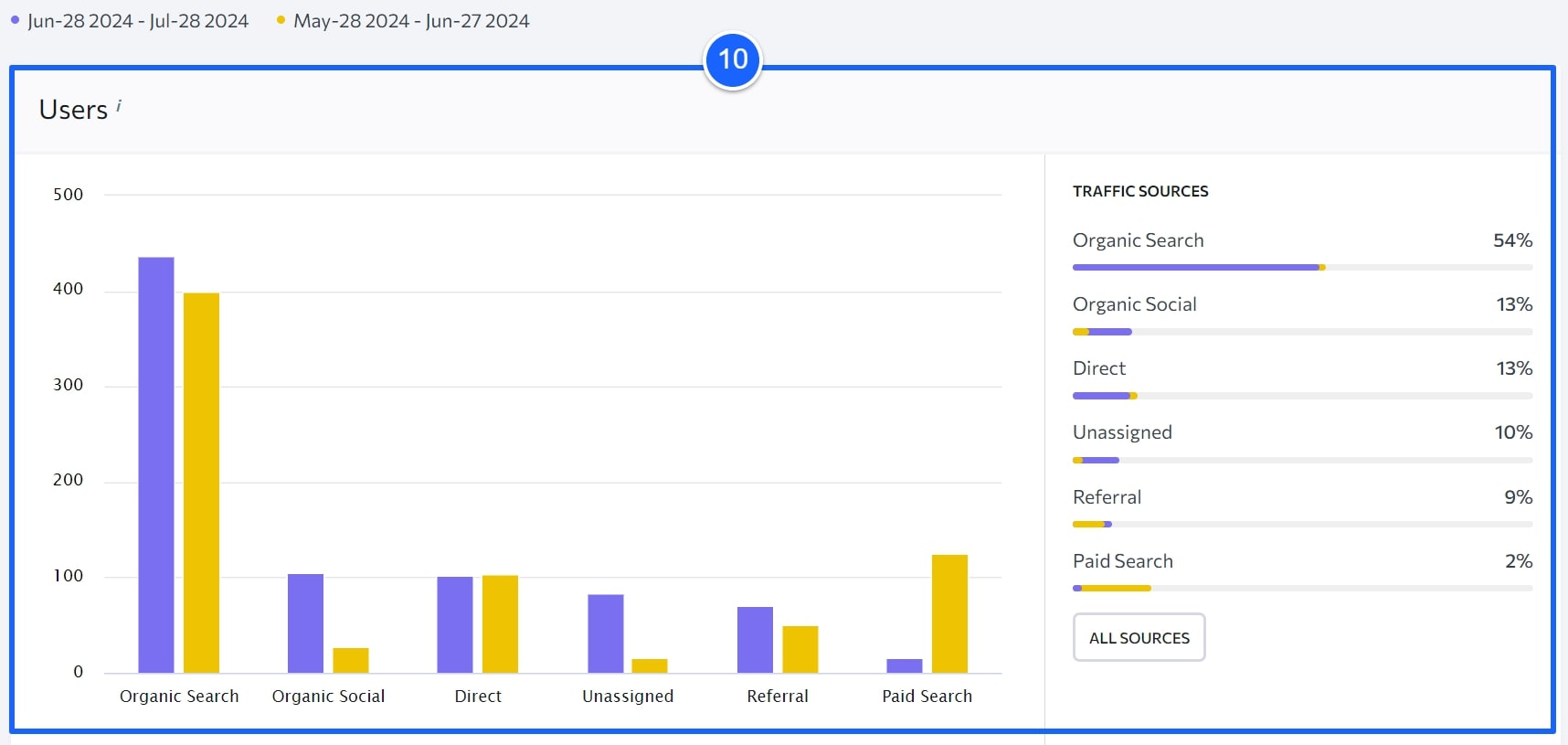
Task: Click the 9% value for Referral
Action: (x=1519, y=497)
